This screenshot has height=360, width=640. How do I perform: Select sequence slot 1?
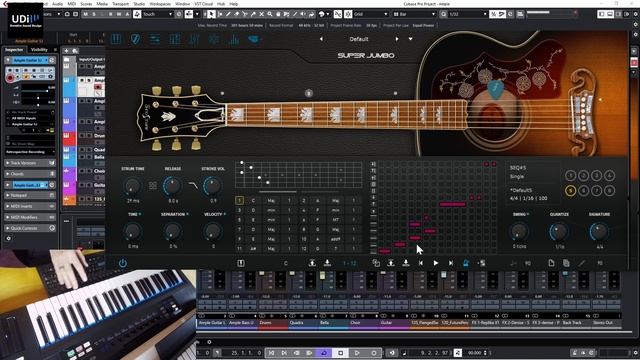click(570, 176)
